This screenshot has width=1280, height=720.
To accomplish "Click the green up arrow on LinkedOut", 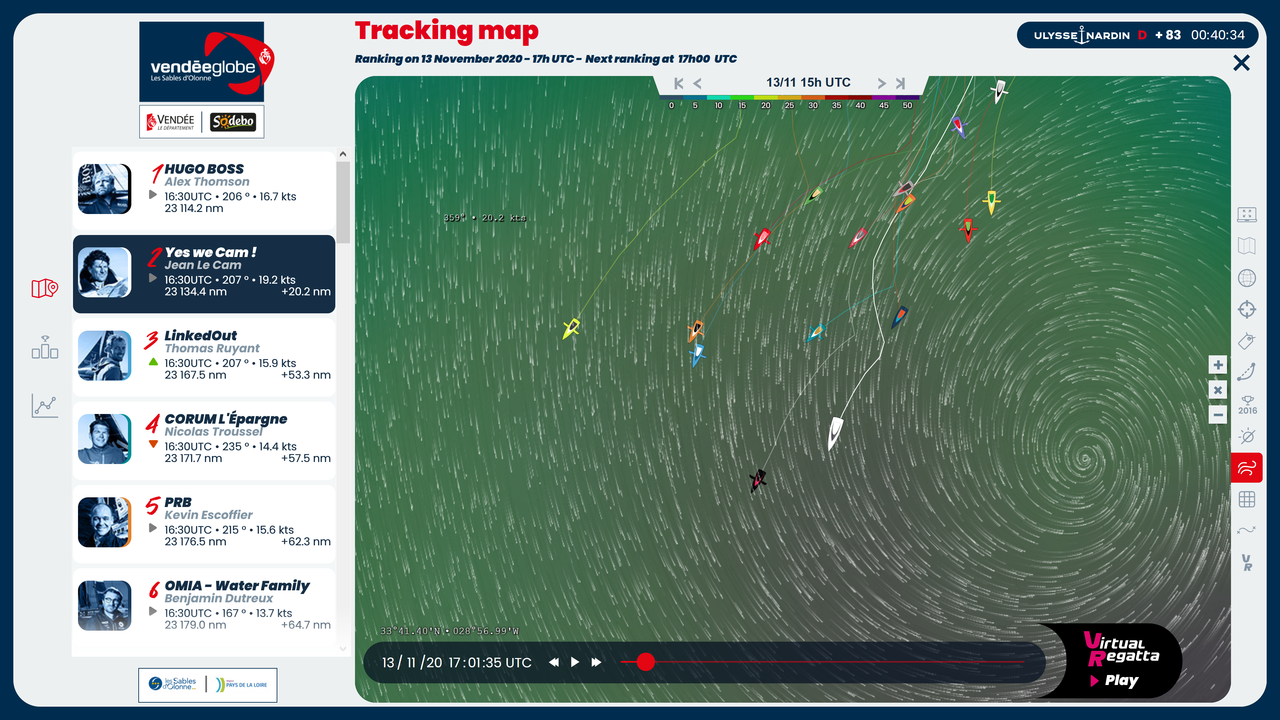I will (153, 361).
